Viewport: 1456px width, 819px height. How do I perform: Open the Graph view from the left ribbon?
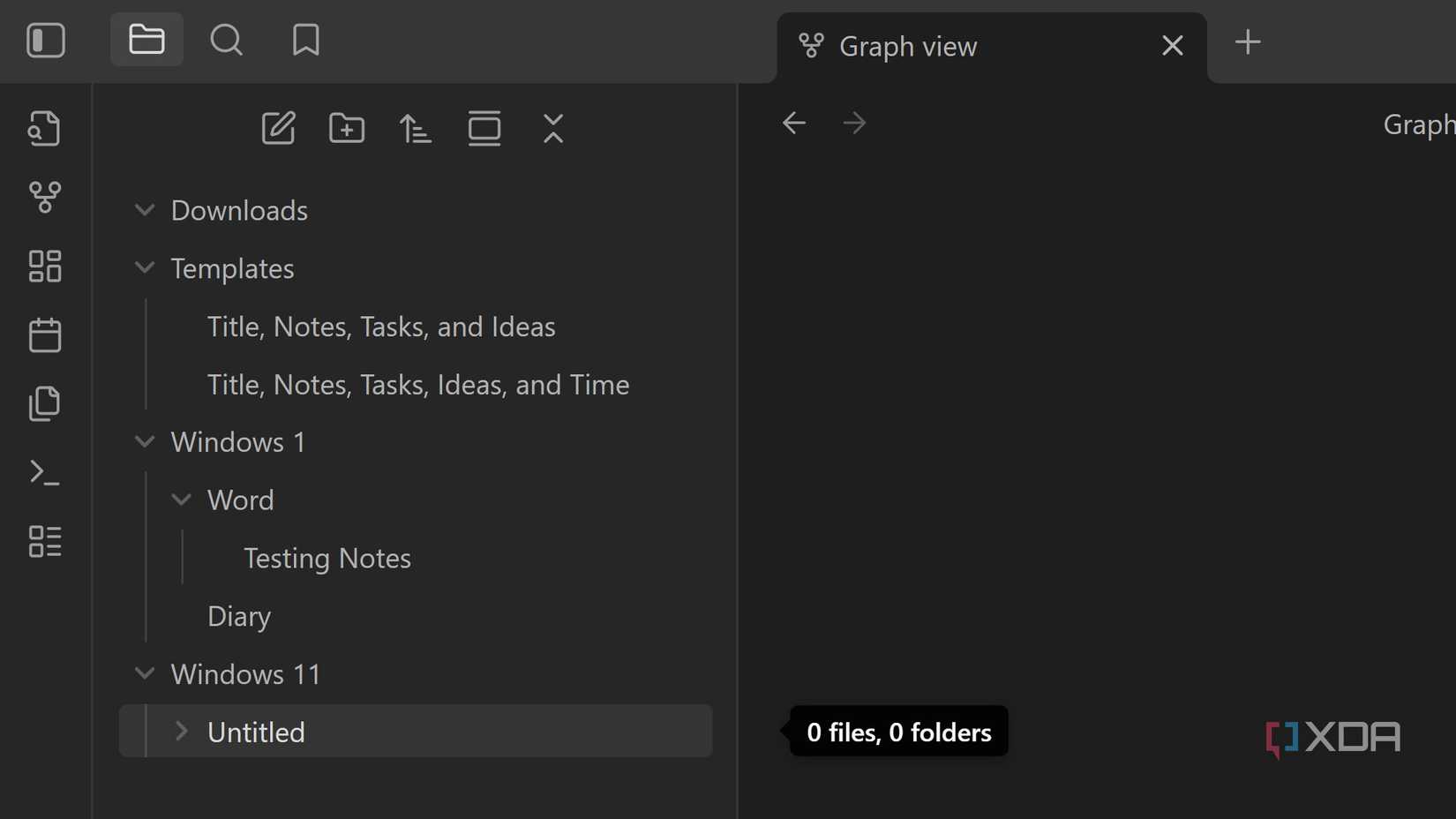coord(45,198)
